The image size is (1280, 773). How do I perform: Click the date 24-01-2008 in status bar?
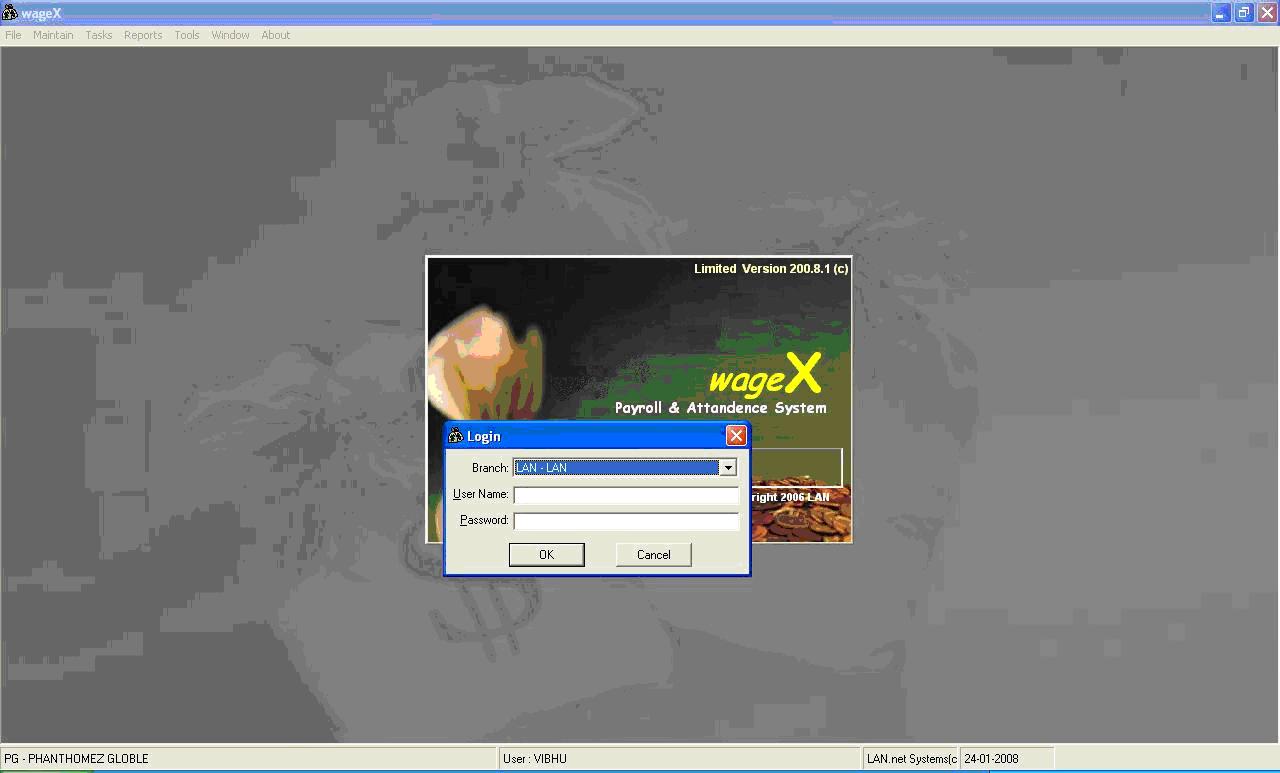click(992, 759)
